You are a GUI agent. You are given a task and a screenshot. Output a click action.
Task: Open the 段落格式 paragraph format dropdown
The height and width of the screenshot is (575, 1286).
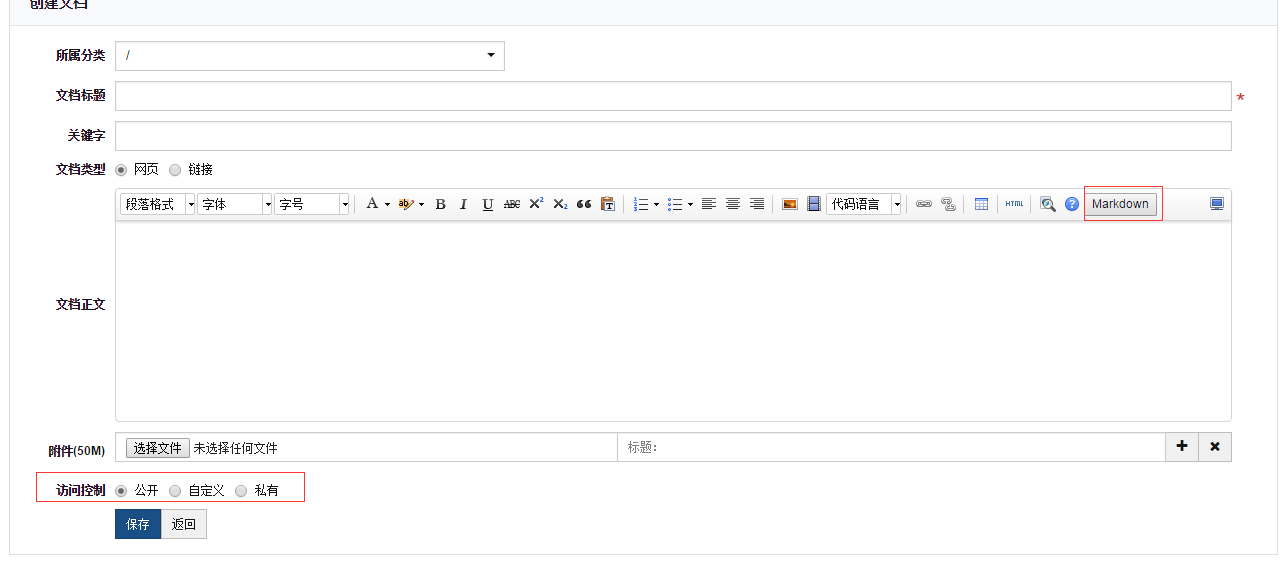158,204
